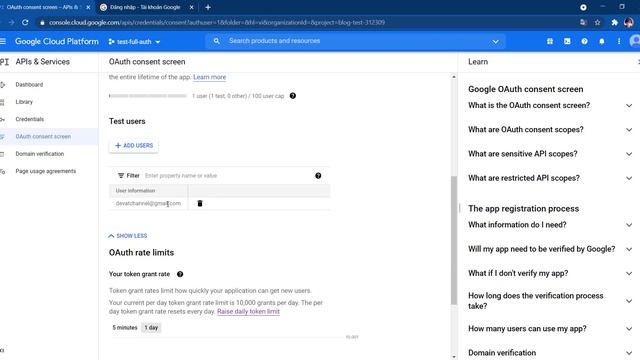Switch to the OAuth consent screen browser tab
The image size is (640, 360).
(x=43, y=7)
